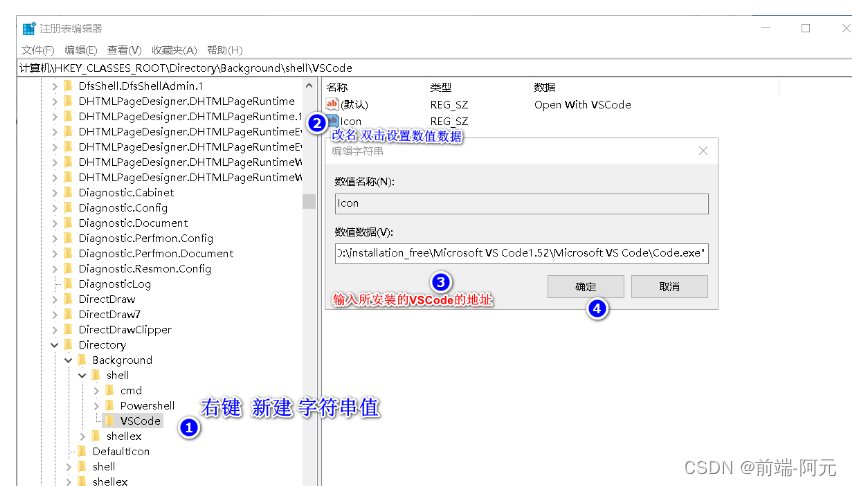
Task: Click the Diagnostic.Resmon.Config folder icon
Action: click(x=68, y=268)
